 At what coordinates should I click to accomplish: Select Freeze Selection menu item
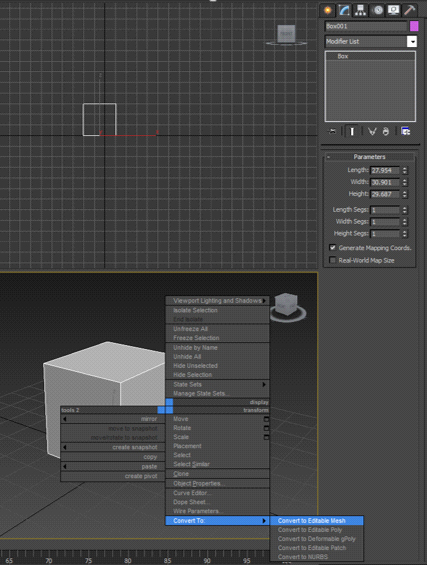click(217, 338)
